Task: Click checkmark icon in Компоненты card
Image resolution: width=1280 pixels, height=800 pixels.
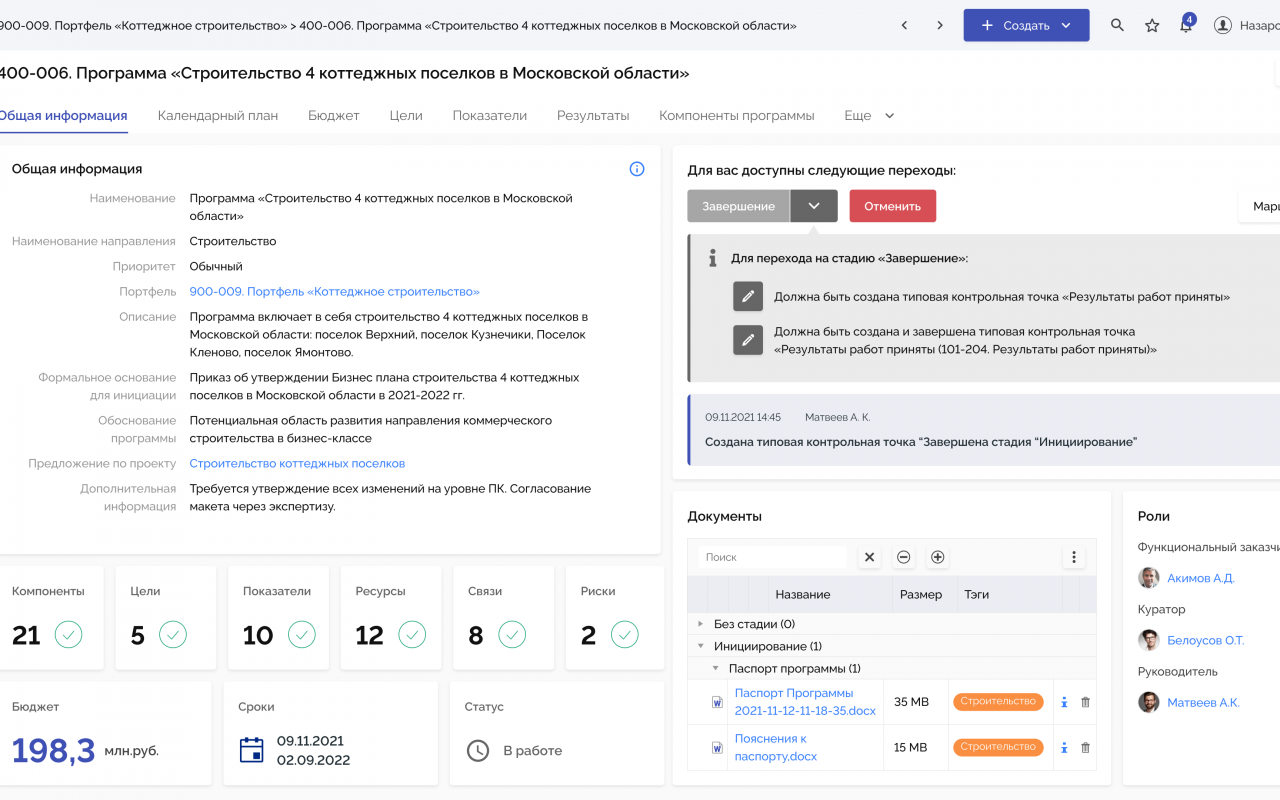Action: click(69, 634)
